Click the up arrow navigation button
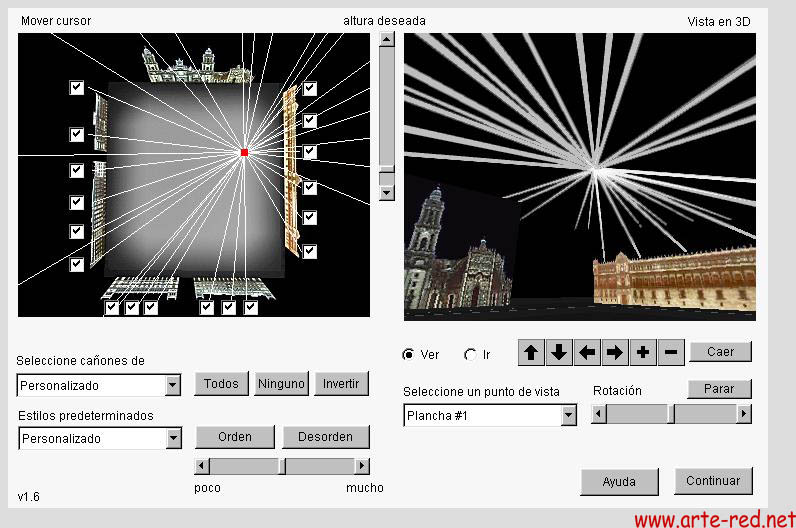This screenshot has height=528, width=796. 531,352
